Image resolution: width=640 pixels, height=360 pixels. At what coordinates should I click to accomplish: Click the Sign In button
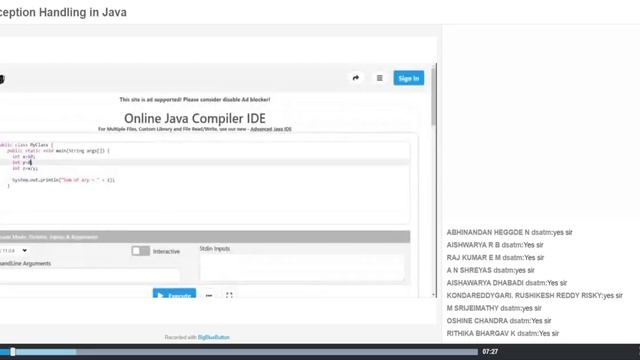[409, 78]
